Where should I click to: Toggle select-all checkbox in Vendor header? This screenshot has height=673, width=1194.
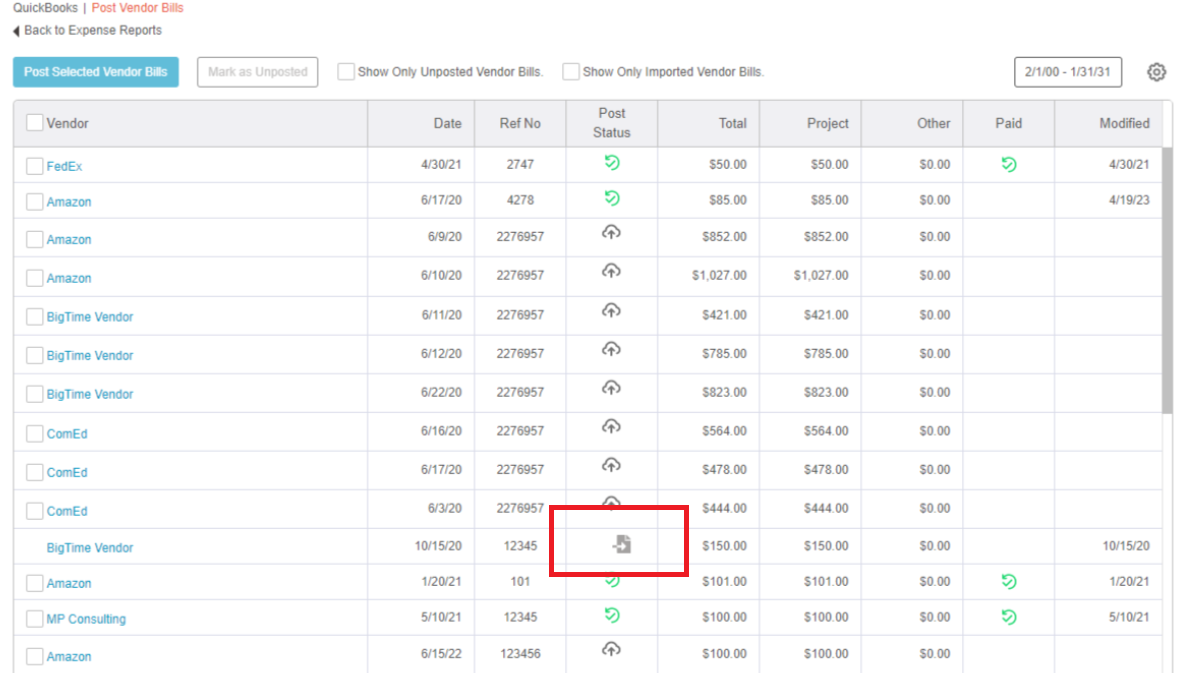coord(34,123)
